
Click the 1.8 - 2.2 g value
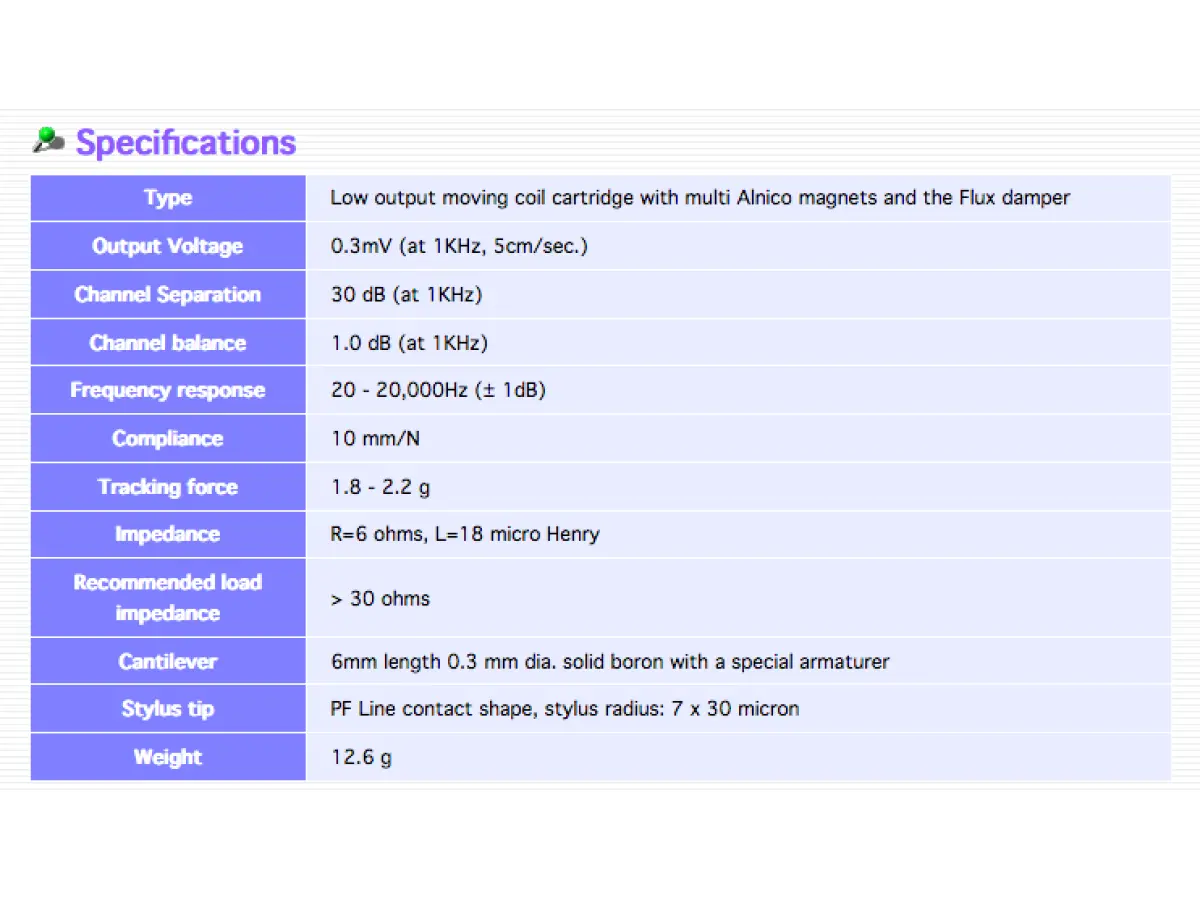(380, 487)
